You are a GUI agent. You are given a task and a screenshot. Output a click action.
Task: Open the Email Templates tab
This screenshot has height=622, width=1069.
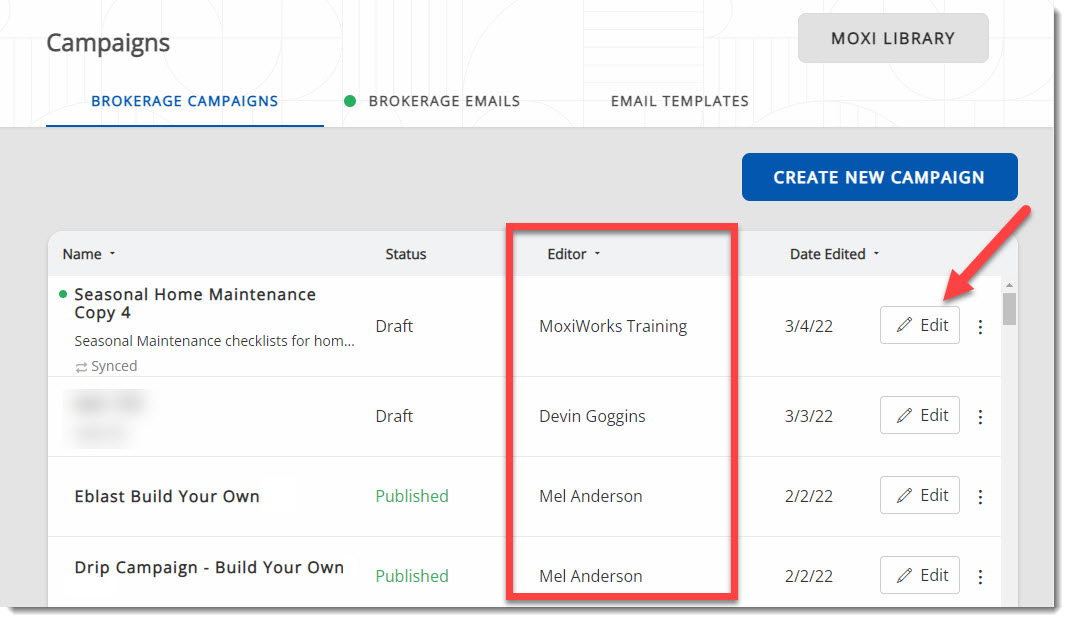click(679, 101)
